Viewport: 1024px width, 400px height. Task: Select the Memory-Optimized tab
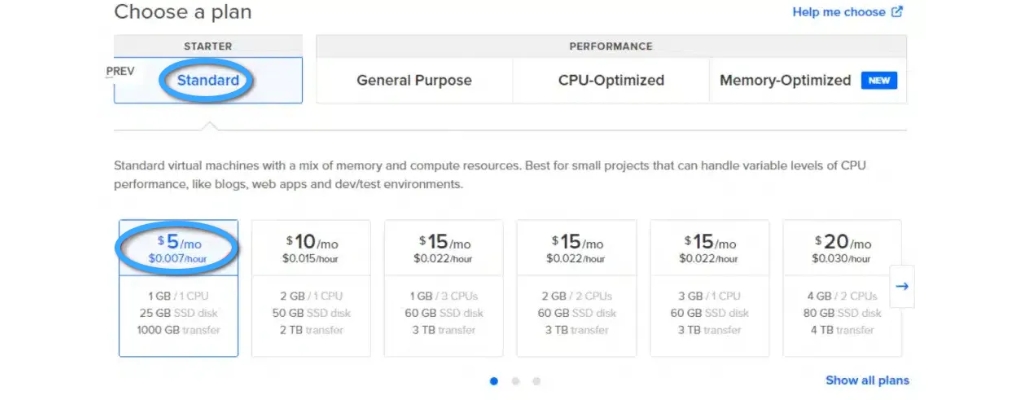[785, 81]
